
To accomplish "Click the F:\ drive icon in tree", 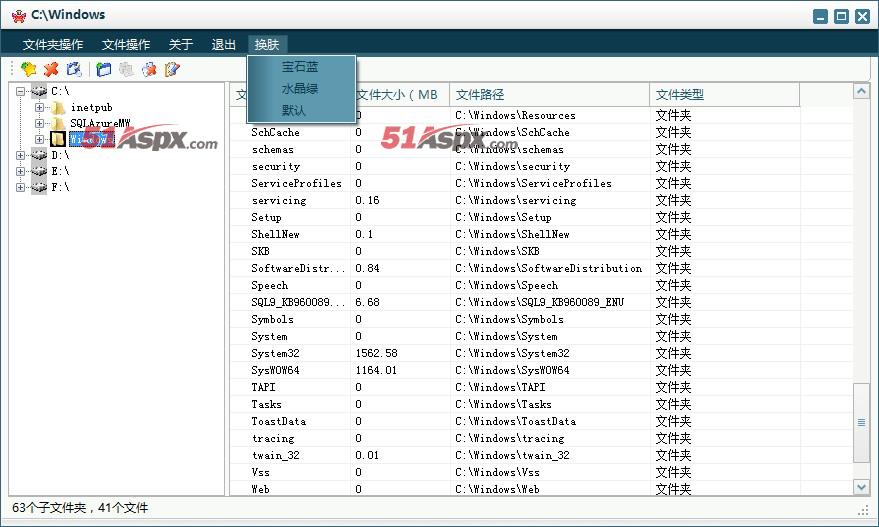I will (39, 187).
